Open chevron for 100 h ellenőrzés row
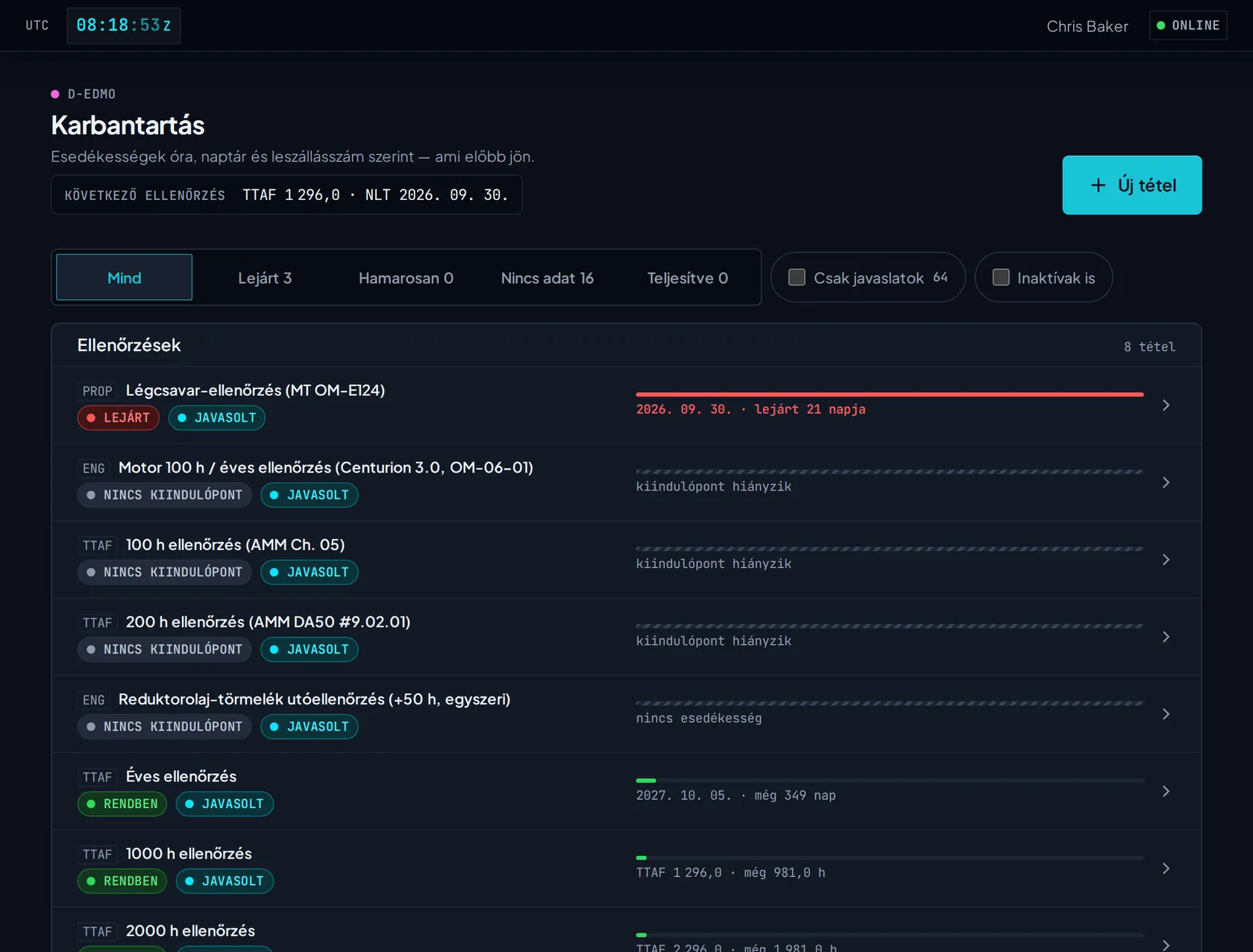 (x=1166, y=559)
